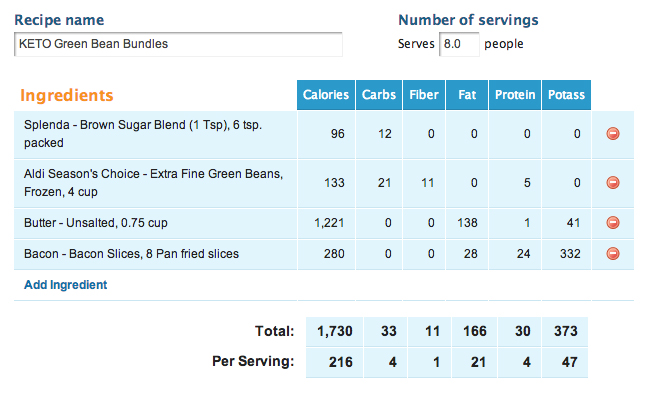Delete the Bacon Slices ingredient row
The image size is (647, 399).
(613, 253)
